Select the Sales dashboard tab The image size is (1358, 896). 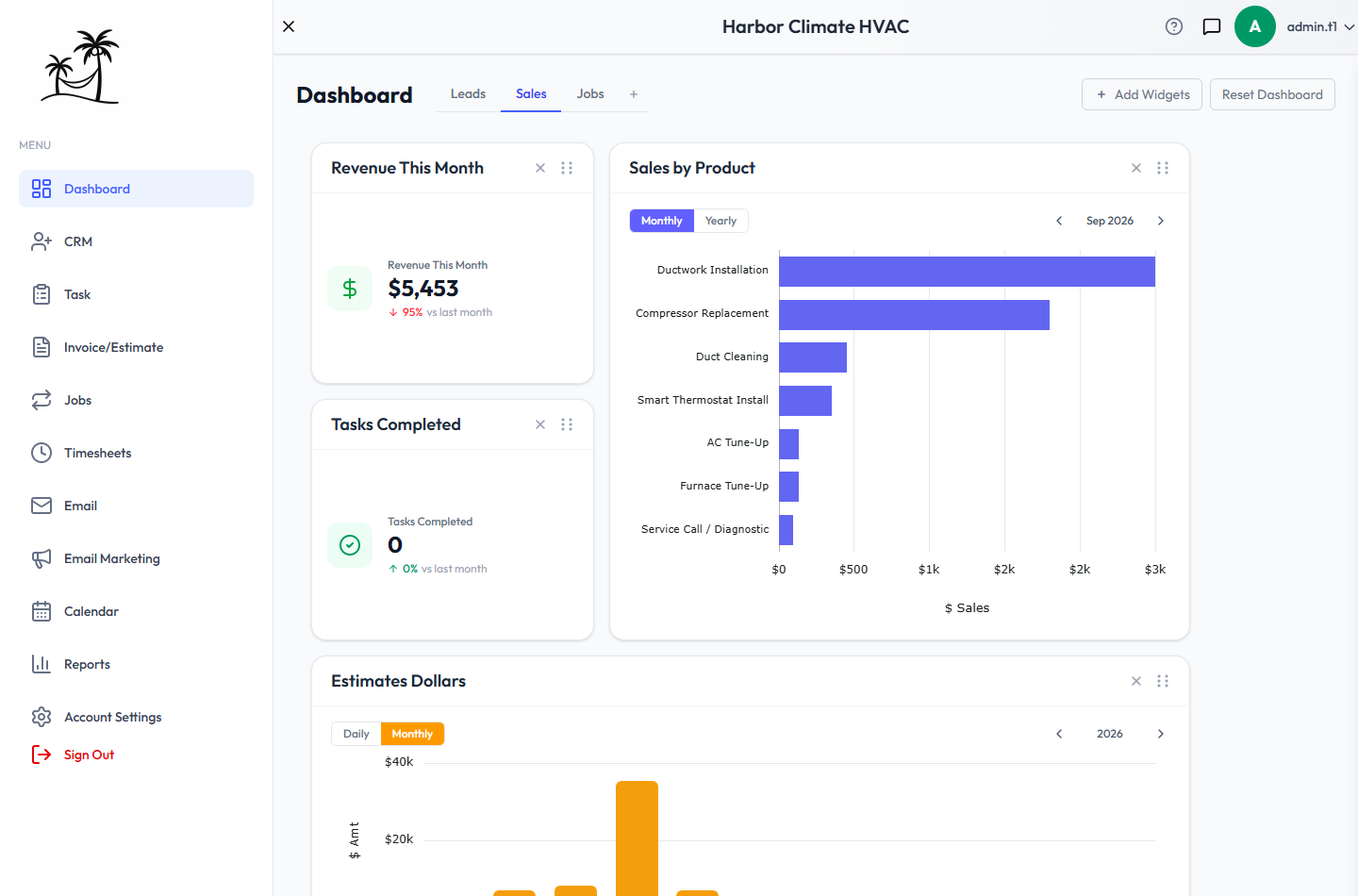tap(531, 93)
